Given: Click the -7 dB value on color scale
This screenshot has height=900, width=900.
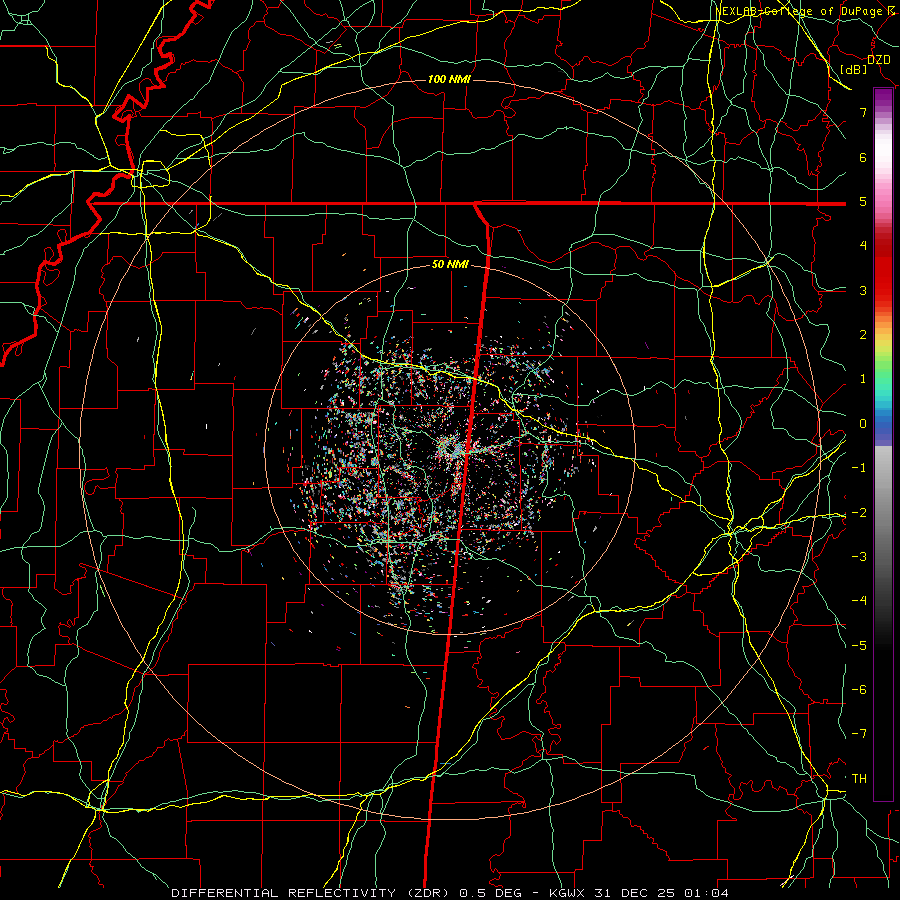Looking at the screenshot, I should pyautogui.click(x=859, y=734).
